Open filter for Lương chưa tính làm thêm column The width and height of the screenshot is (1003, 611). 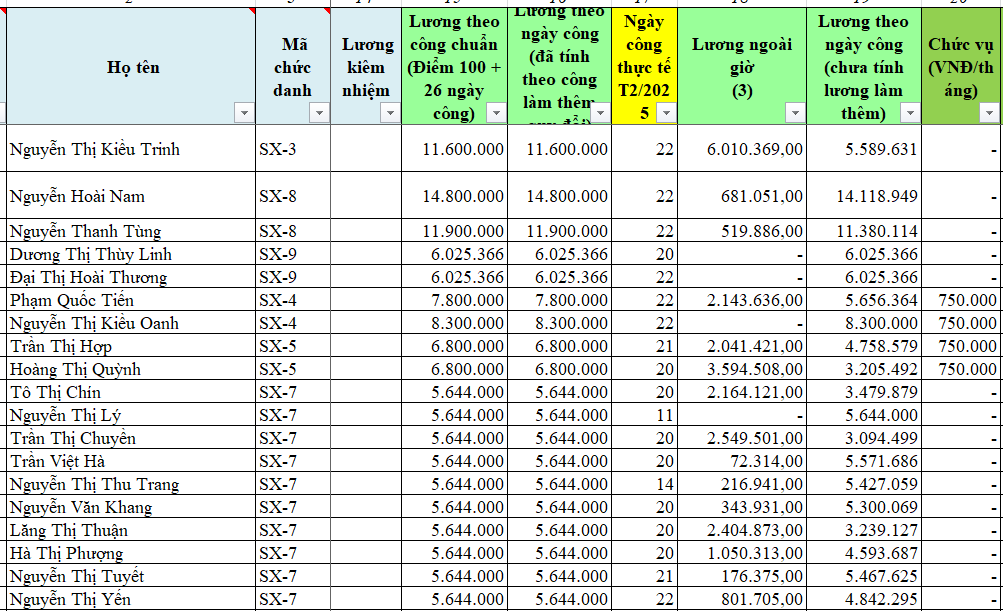(909, 113)
